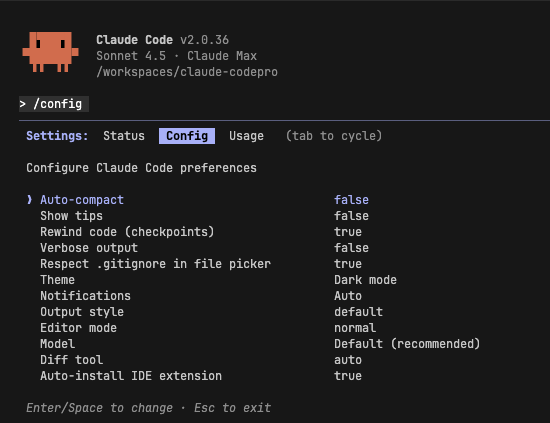Toggle Auto-install IDE extension setting
This screenshot has width=550, height=423.
[201, 376]
